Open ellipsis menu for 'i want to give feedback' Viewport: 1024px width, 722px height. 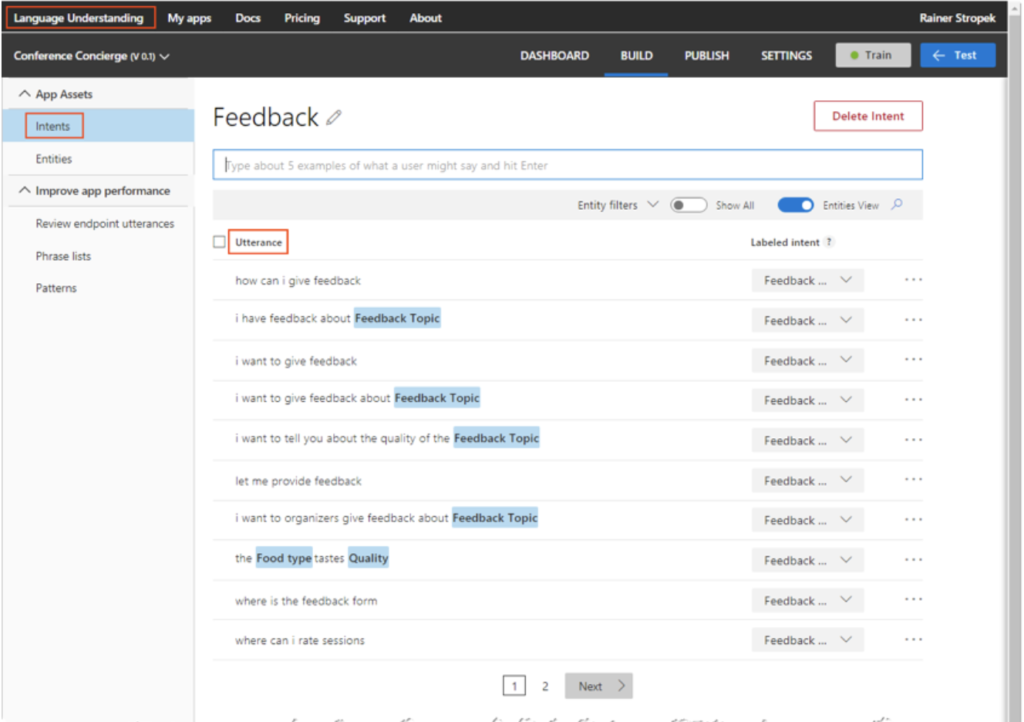(912, 360)
